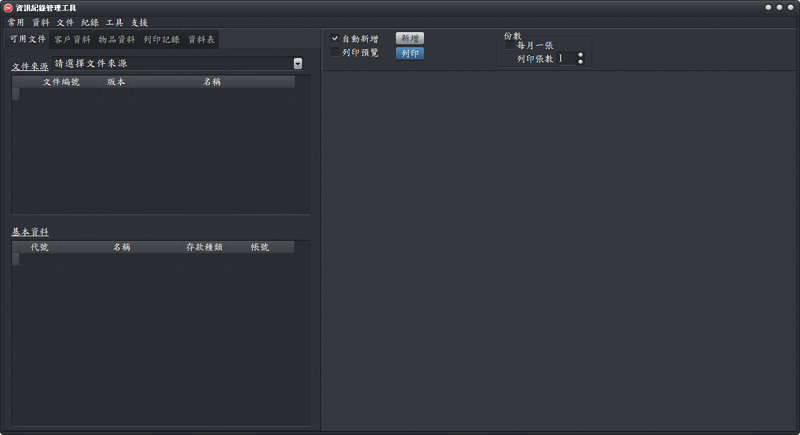Click the 基本資料 underlined label

point(30,232)
